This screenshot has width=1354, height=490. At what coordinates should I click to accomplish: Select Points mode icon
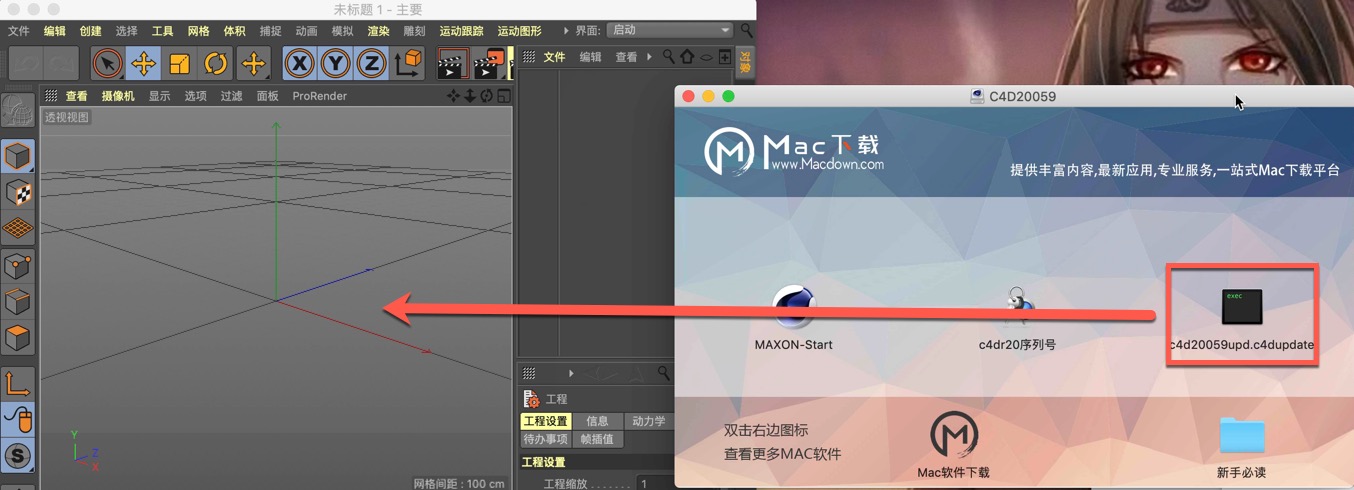pyautogui.click(x=17, y=266)
